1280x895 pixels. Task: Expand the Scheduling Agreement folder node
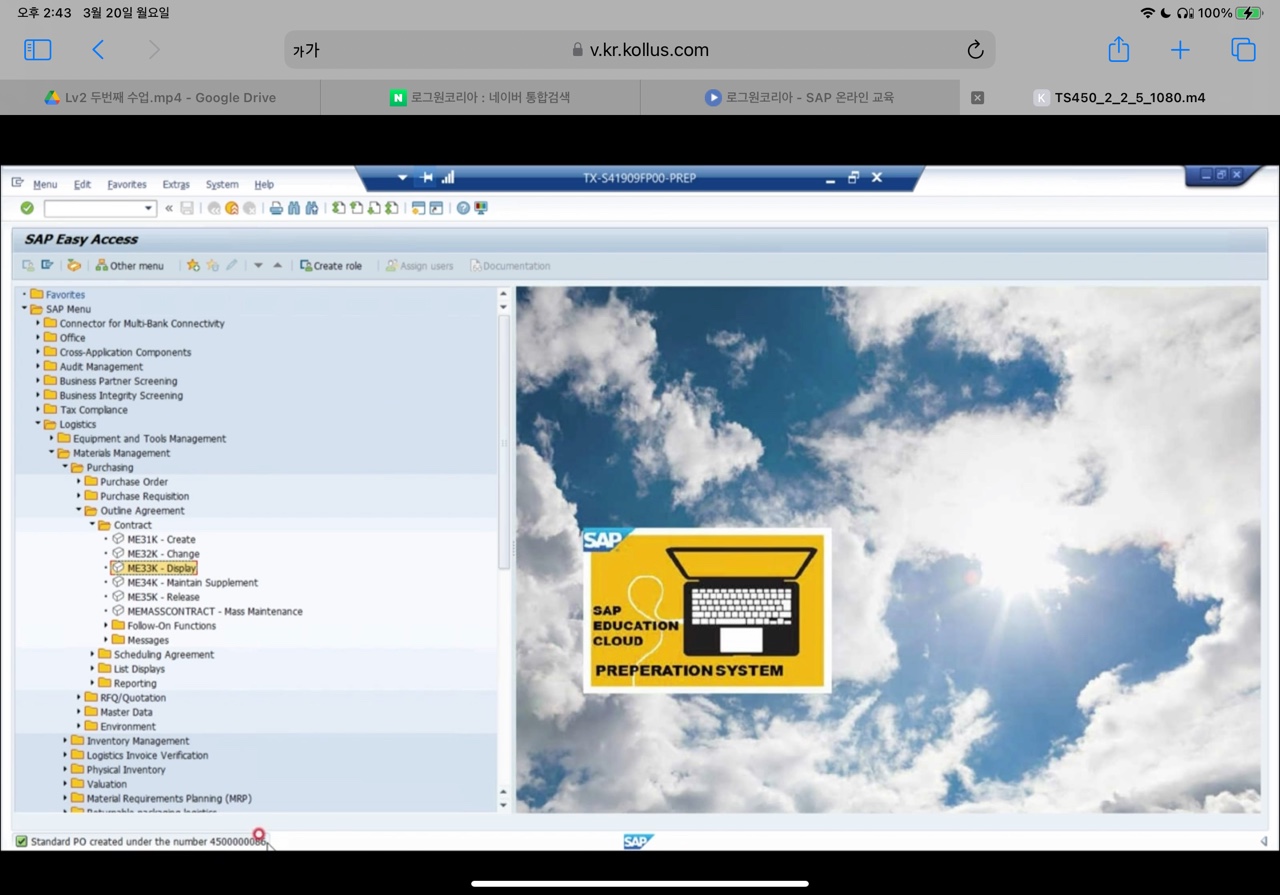coord(93,654)
